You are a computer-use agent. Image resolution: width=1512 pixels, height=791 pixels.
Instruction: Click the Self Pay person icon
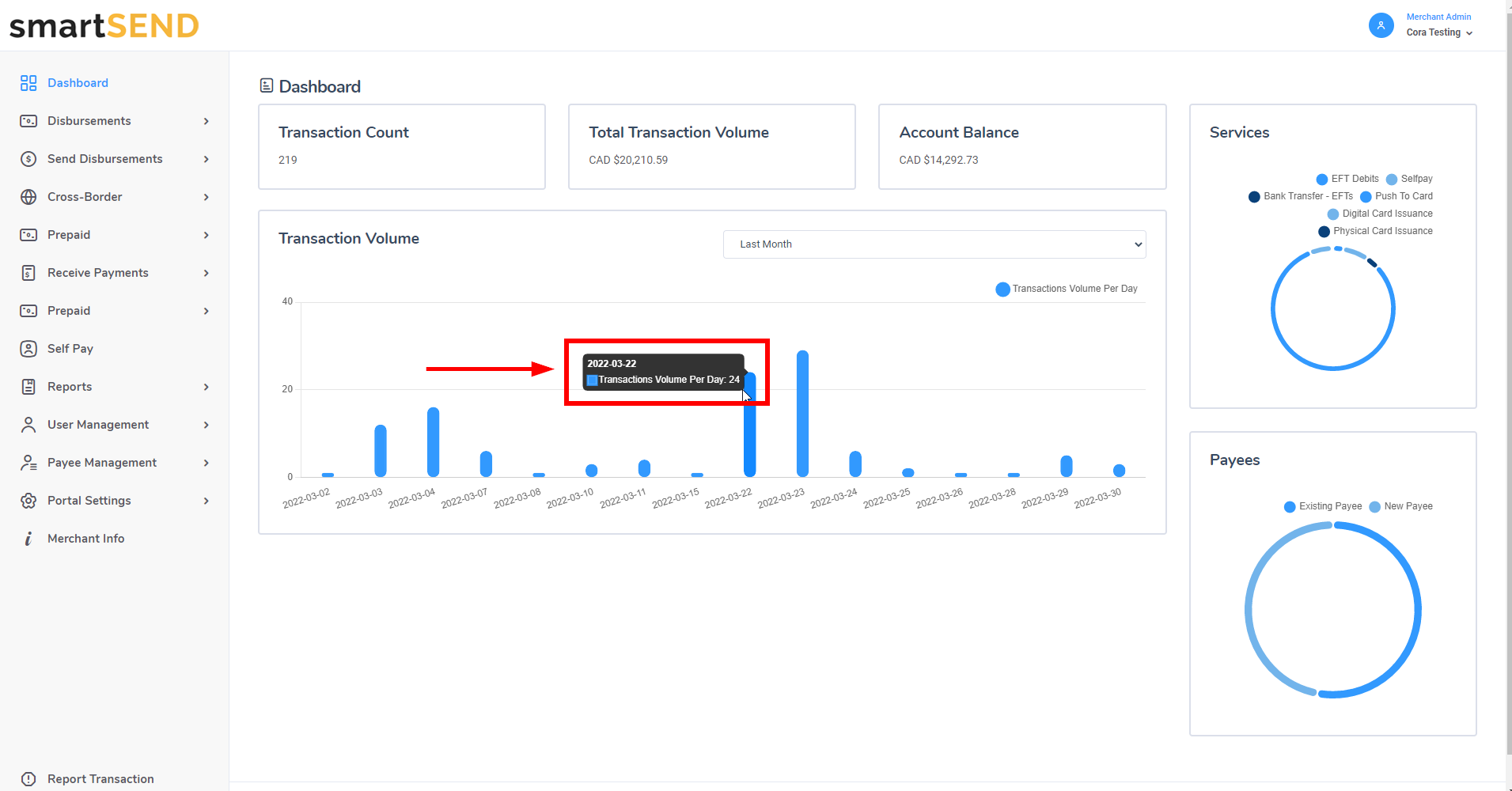coord(28,349)
